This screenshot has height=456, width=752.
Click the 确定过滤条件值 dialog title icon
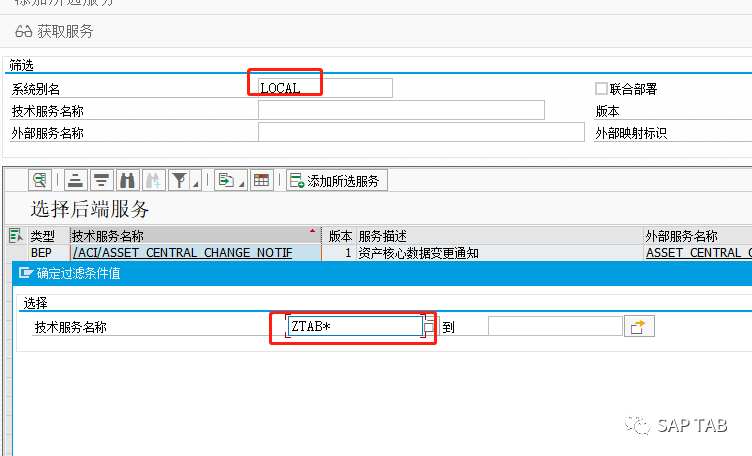25,273
